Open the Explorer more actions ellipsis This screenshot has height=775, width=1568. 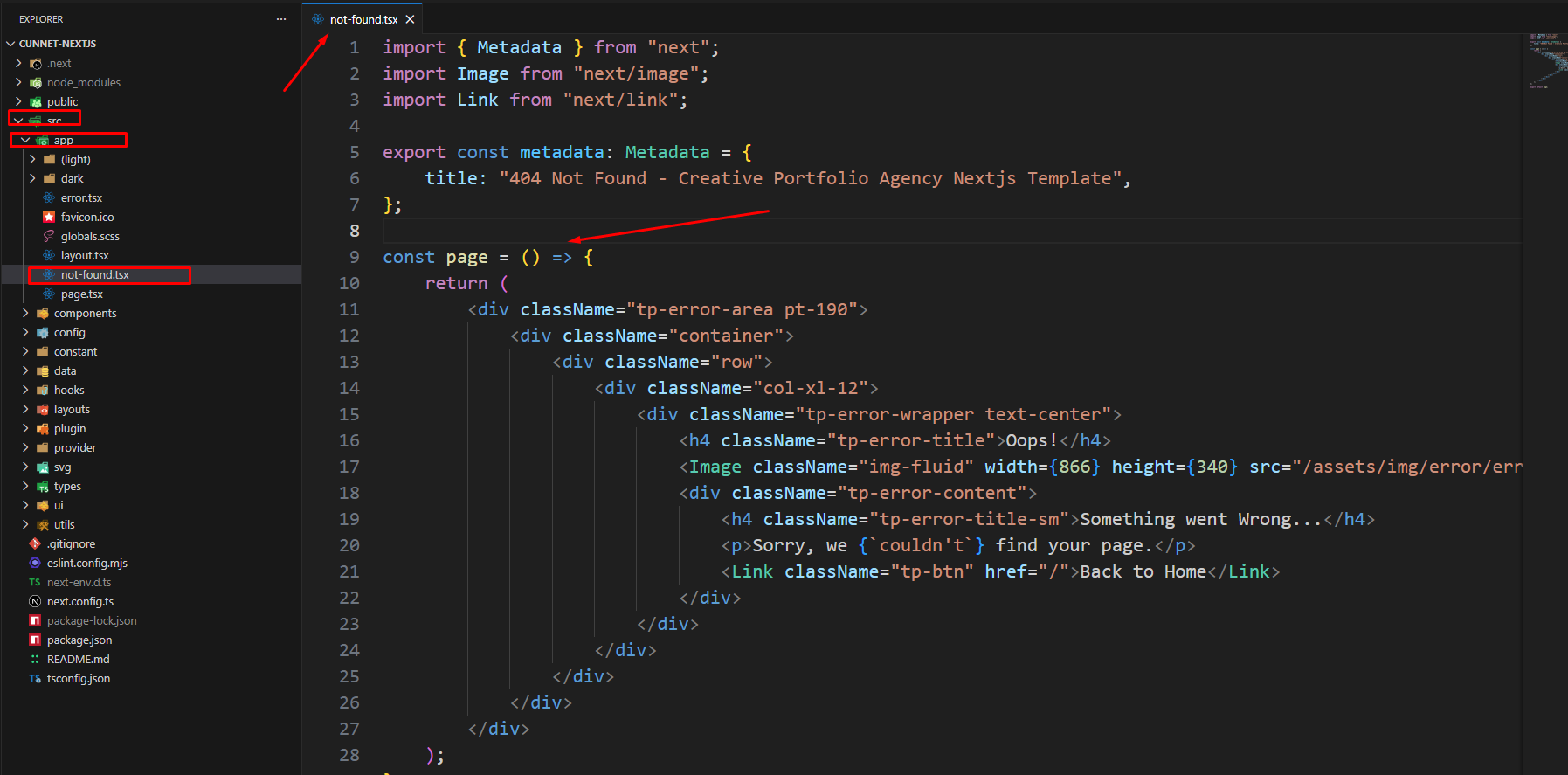tap(281, 19)
